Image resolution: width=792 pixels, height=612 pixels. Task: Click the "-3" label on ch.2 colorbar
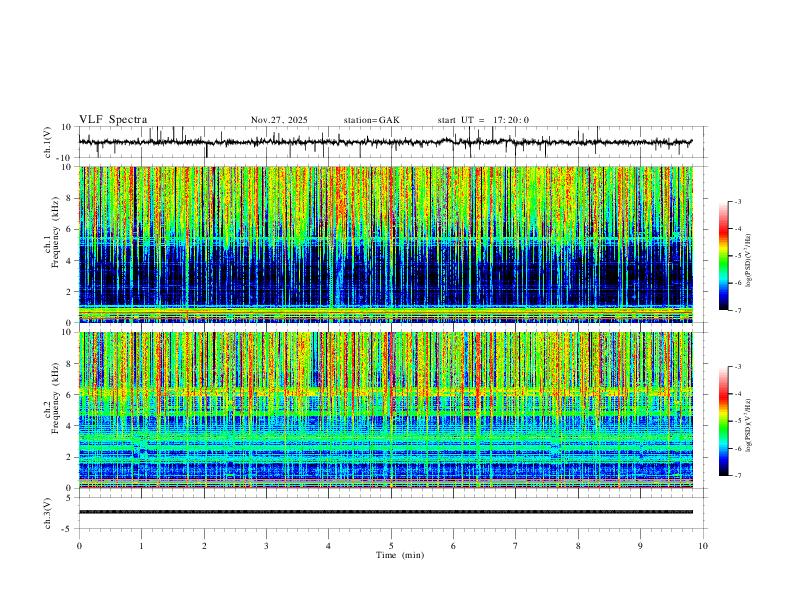coord(737,367)
